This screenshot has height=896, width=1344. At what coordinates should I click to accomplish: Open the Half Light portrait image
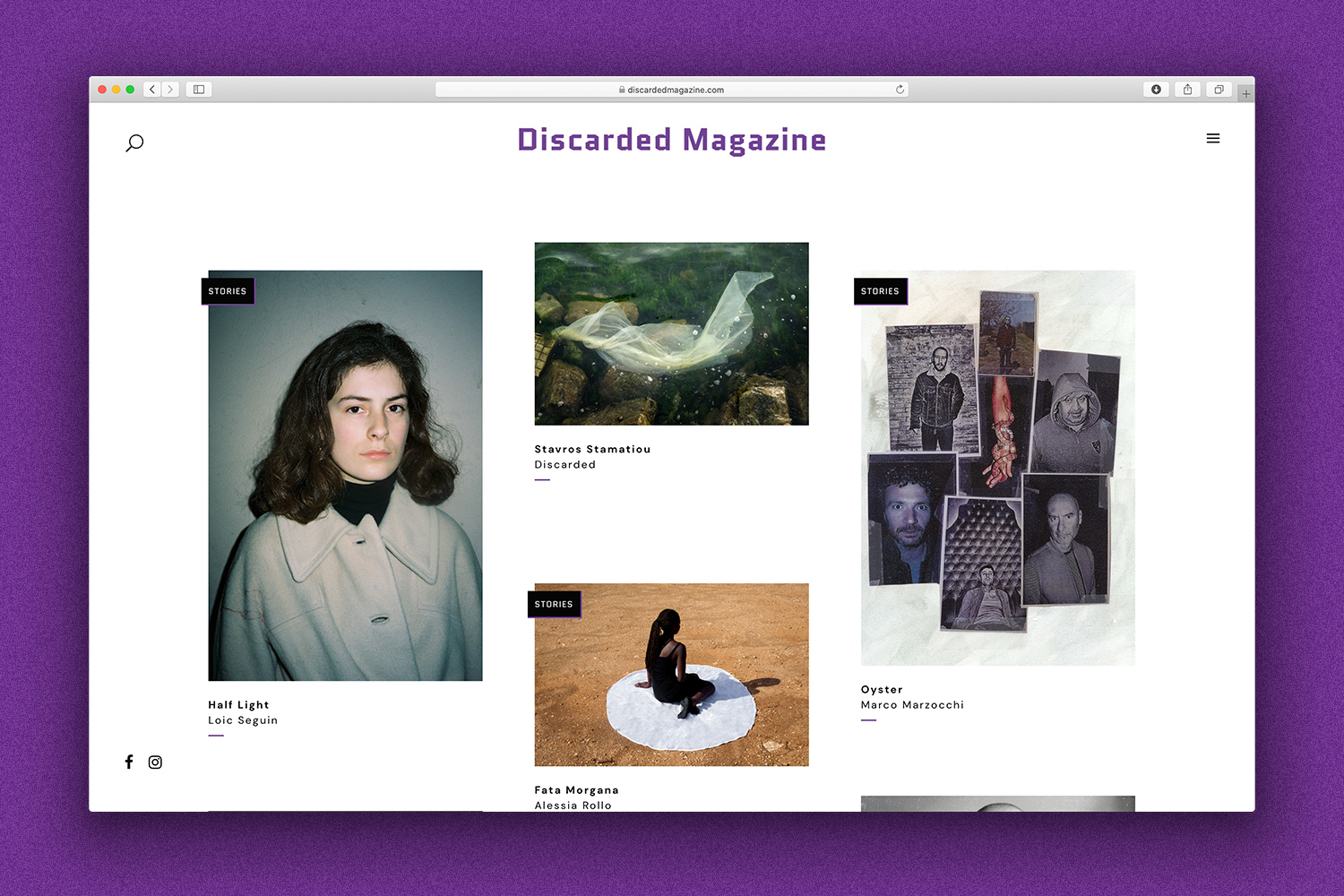tap(345, 476)
